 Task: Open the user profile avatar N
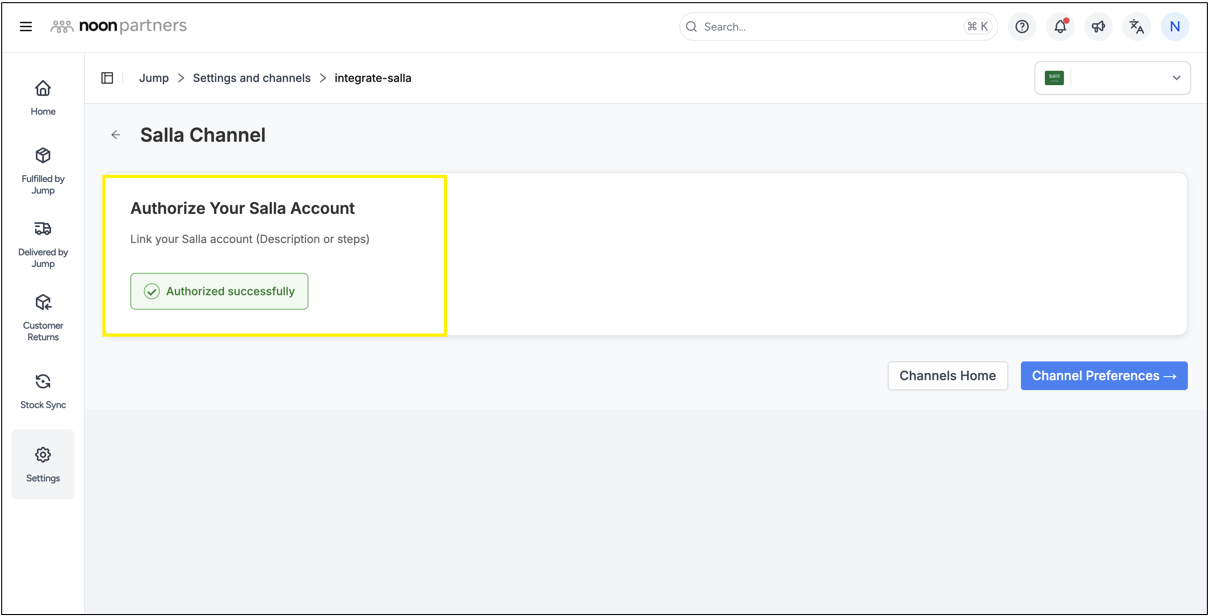pos(1175,27)
